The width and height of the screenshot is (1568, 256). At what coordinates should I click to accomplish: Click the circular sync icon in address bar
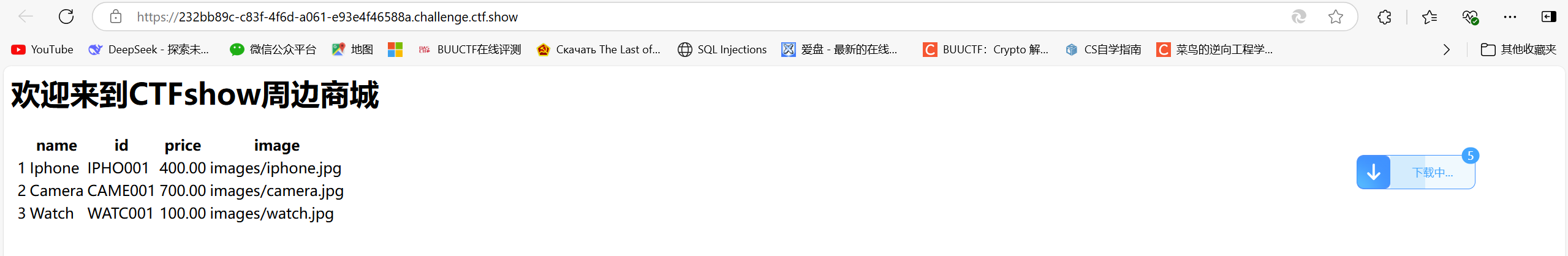[x=1299, y=17]
